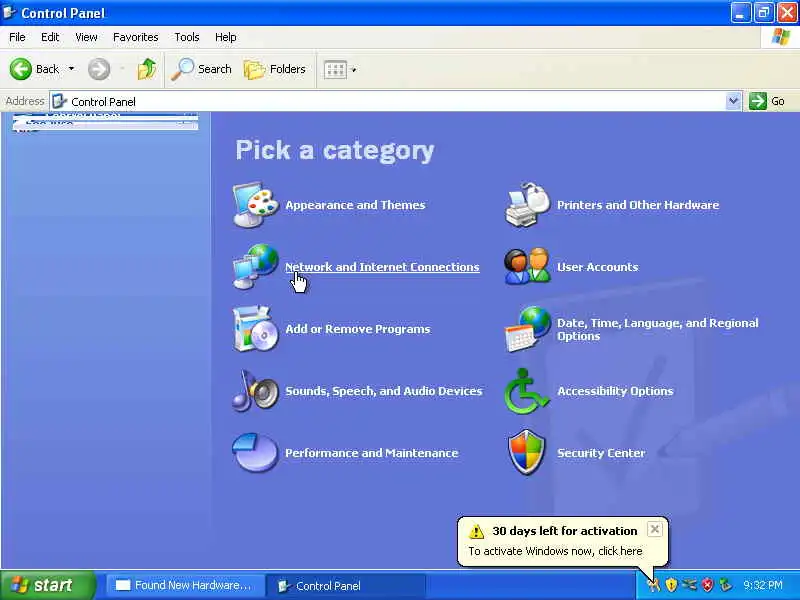The width and height of the screenshot is (800, 600).
Task: Click the Control Panel taskbar button
Action: coord(347,585)
